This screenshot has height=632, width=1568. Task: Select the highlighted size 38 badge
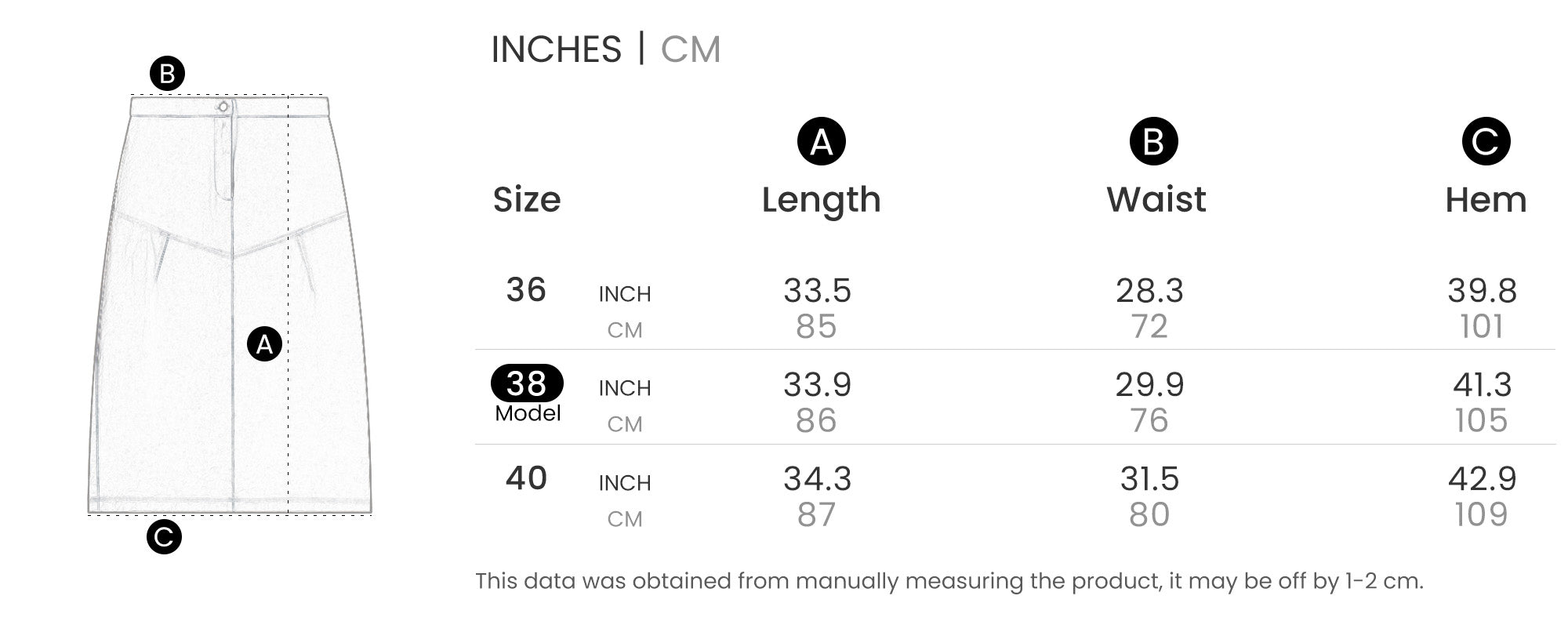[527, 383]
